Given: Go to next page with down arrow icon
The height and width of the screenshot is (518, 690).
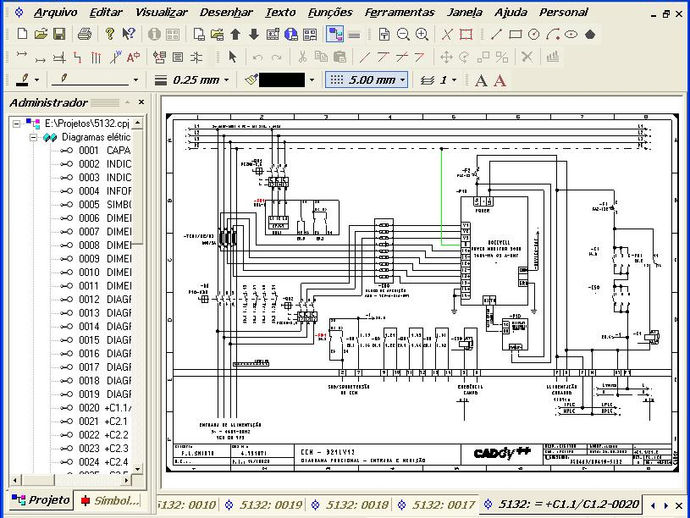Looking at the screenshot, I should click(x=254, y=34).
